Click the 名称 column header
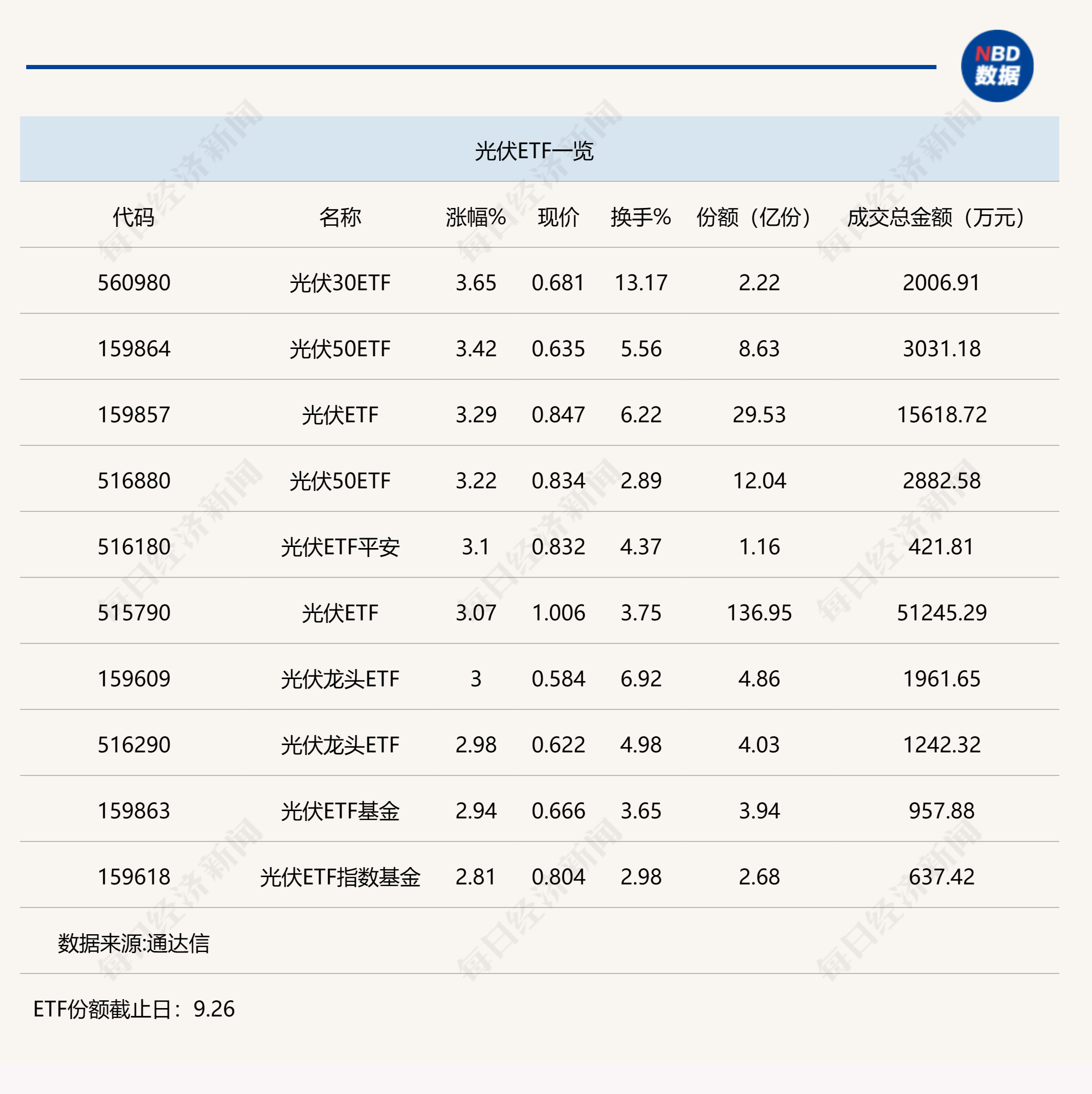The width and height of the screenshot is (1092, 1094). coord(340,217)
